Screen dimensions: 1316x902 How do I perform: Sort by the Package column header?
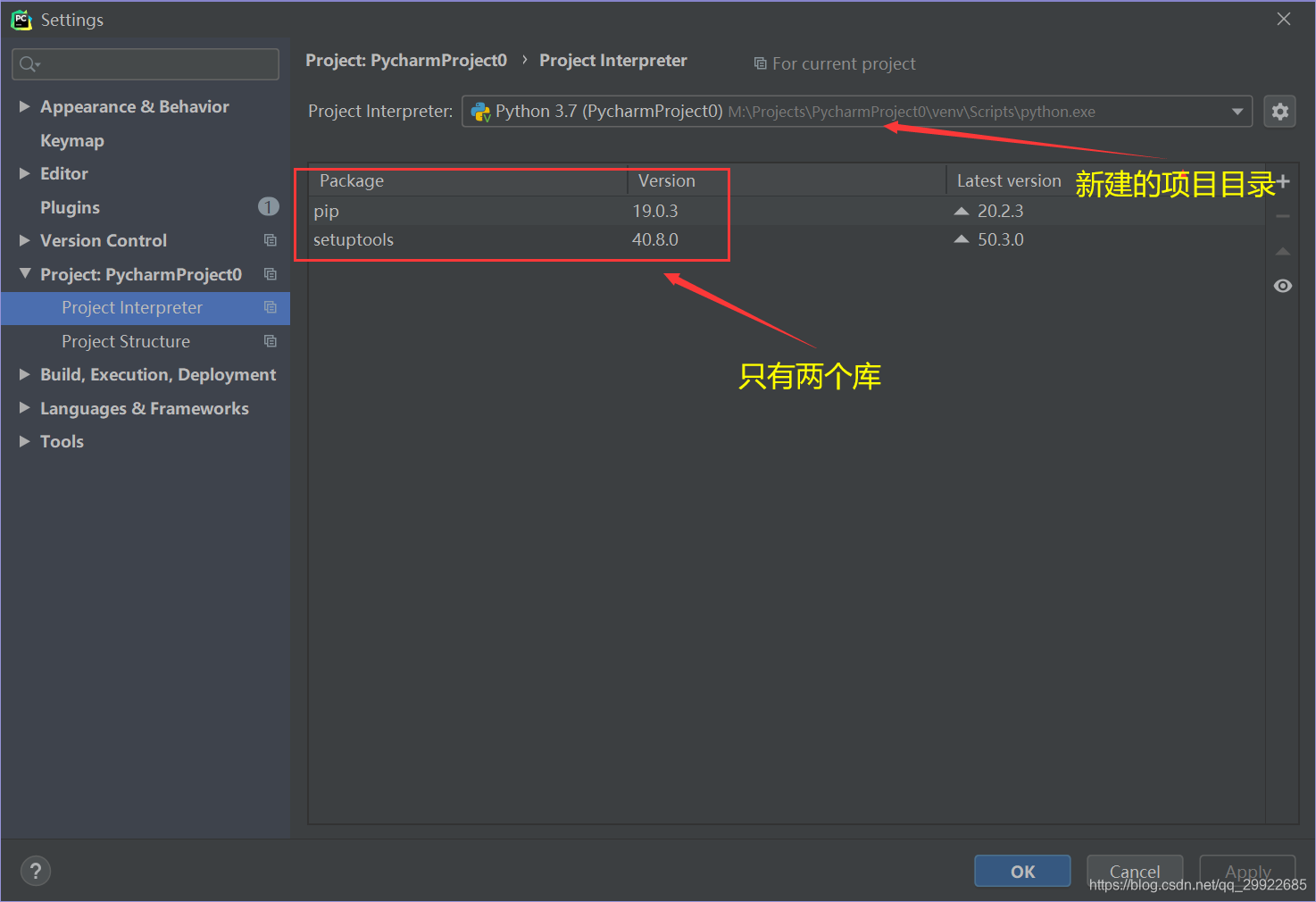pos(468,180)
